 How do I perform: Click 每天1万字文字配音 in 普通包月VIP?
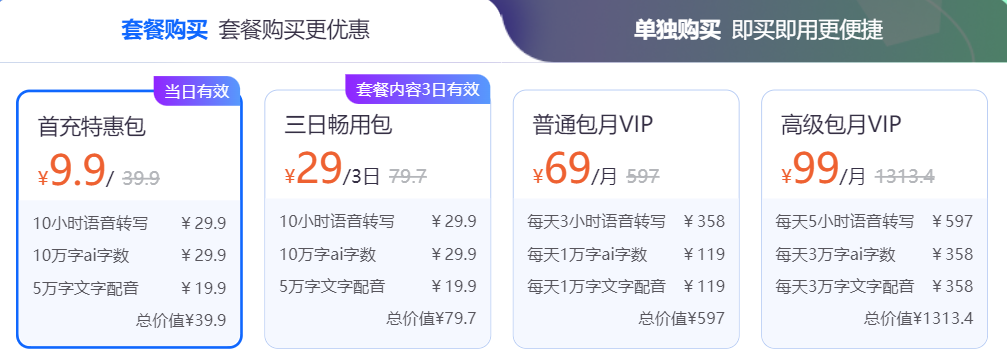pos(596,286)
